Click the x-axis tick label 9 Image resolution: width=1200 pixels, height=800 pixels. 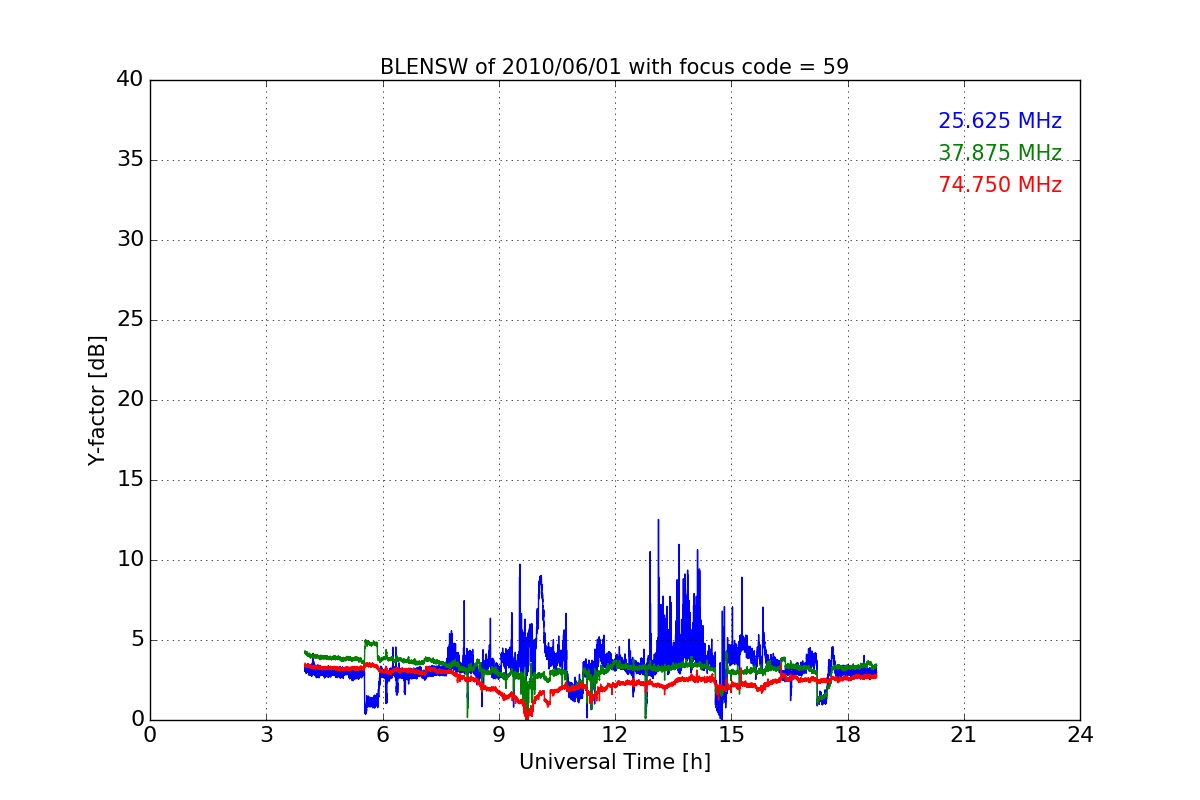point(499,735)
